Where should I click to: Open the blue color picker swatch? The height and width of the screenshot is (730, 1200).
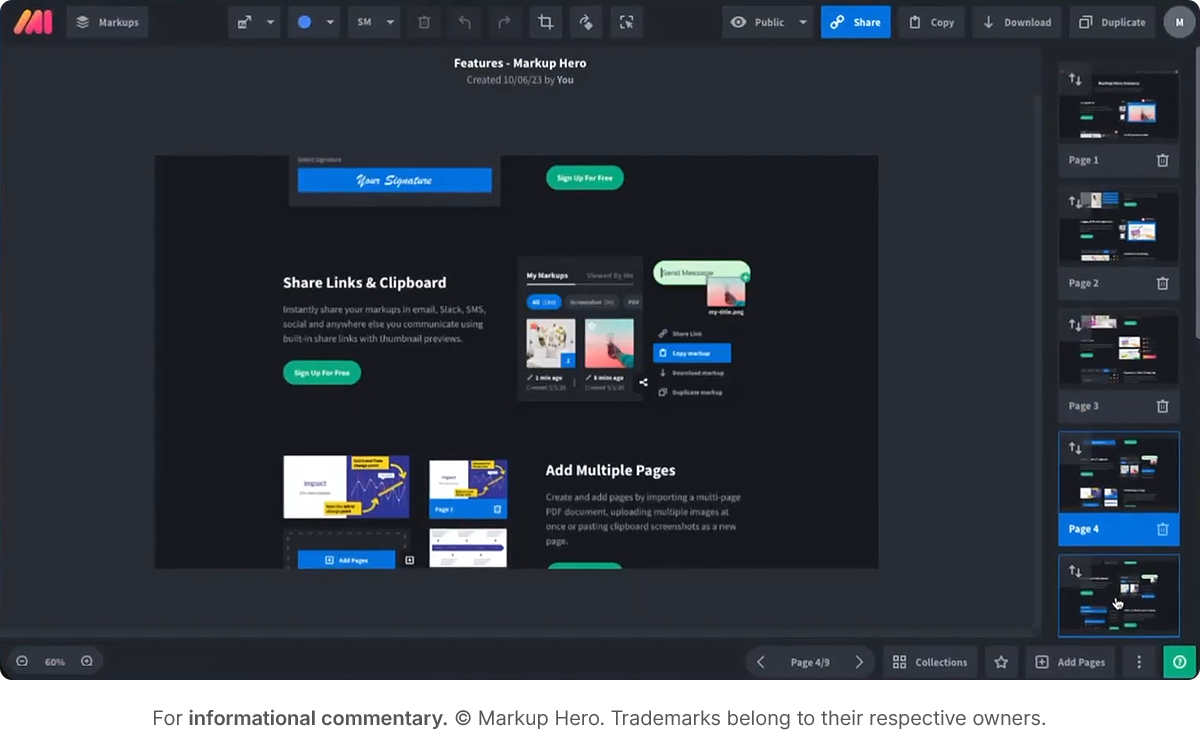[304, 22]
